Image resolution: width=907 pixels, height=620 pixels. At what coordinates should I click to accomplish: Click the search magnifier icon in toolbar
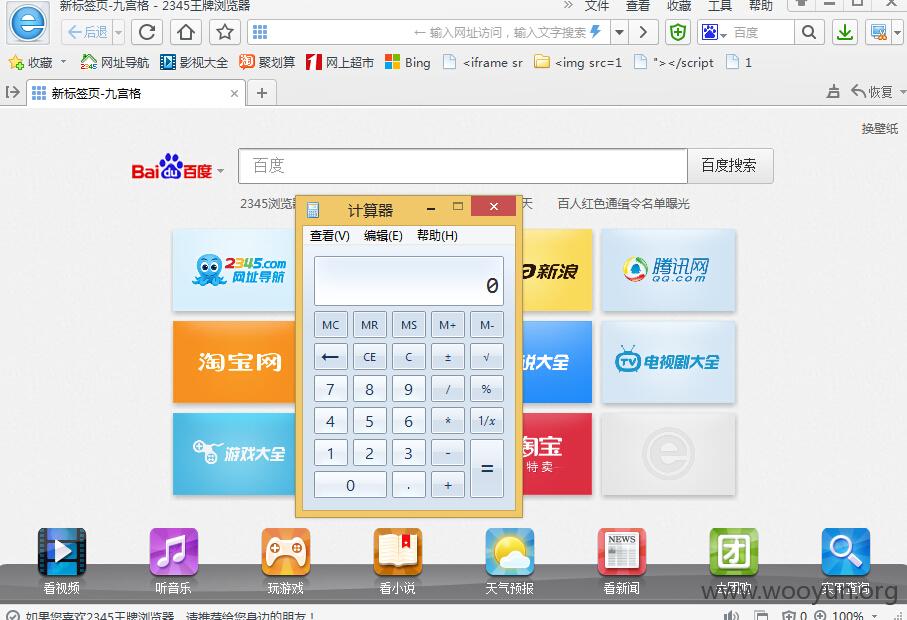point(809,32)
